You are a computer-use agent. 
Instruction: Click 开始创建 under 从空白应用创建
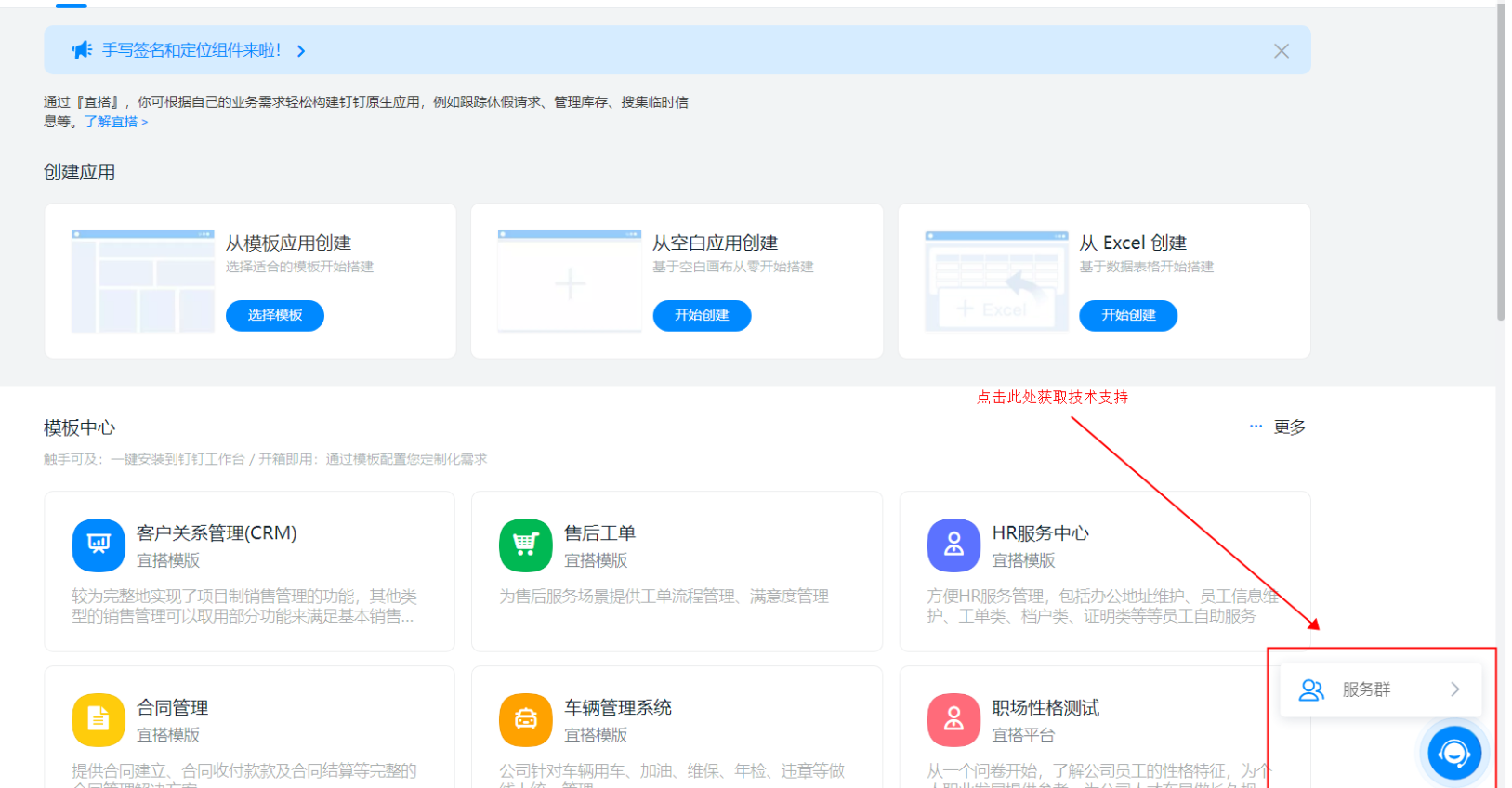click(702, 316)
